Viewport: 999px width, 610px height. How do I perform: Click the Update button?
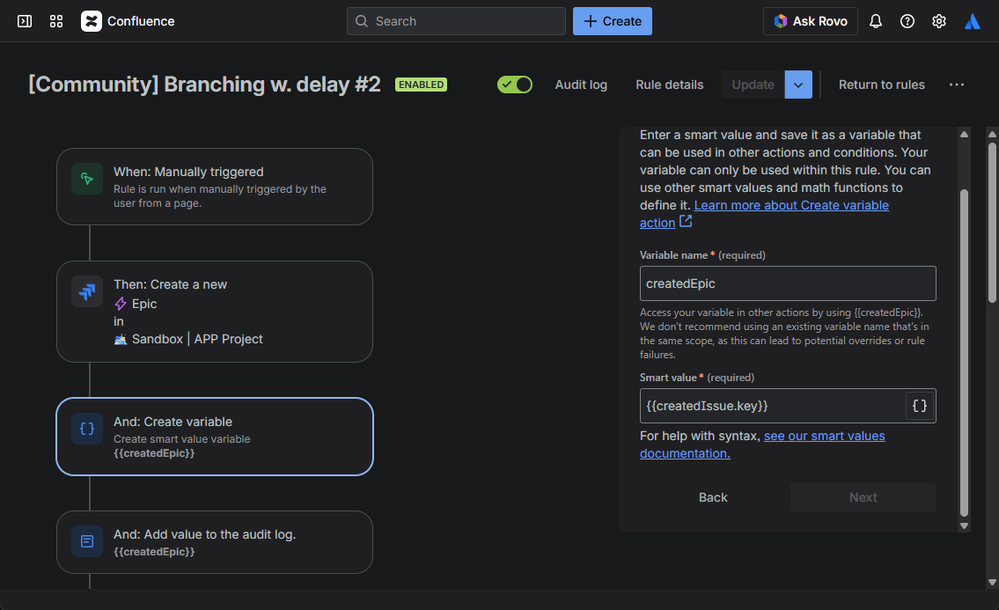pyautogui.click(x=753, y=85)
